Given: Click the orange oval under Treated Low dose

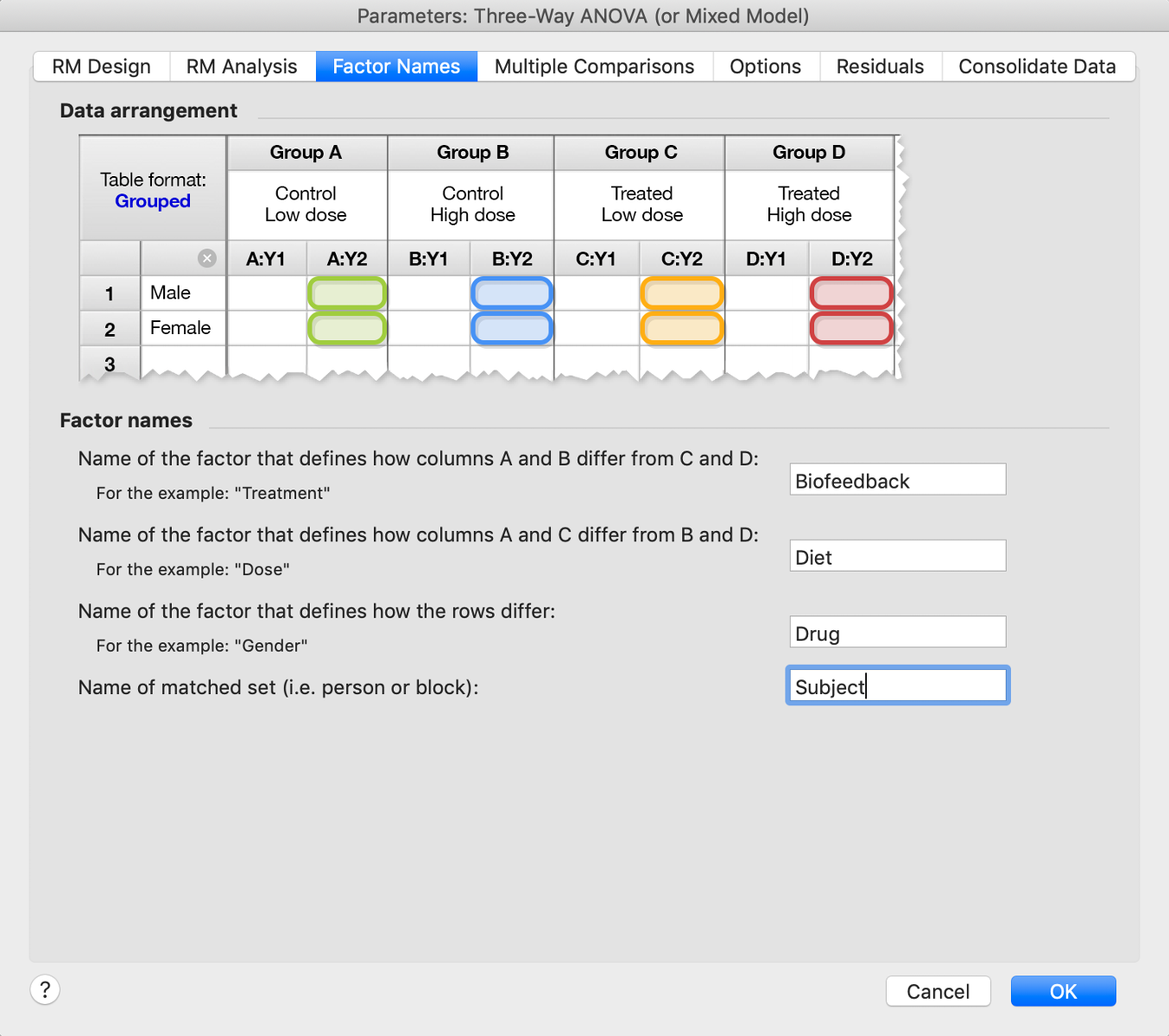Looking at the screenshot, I should 681,294.
